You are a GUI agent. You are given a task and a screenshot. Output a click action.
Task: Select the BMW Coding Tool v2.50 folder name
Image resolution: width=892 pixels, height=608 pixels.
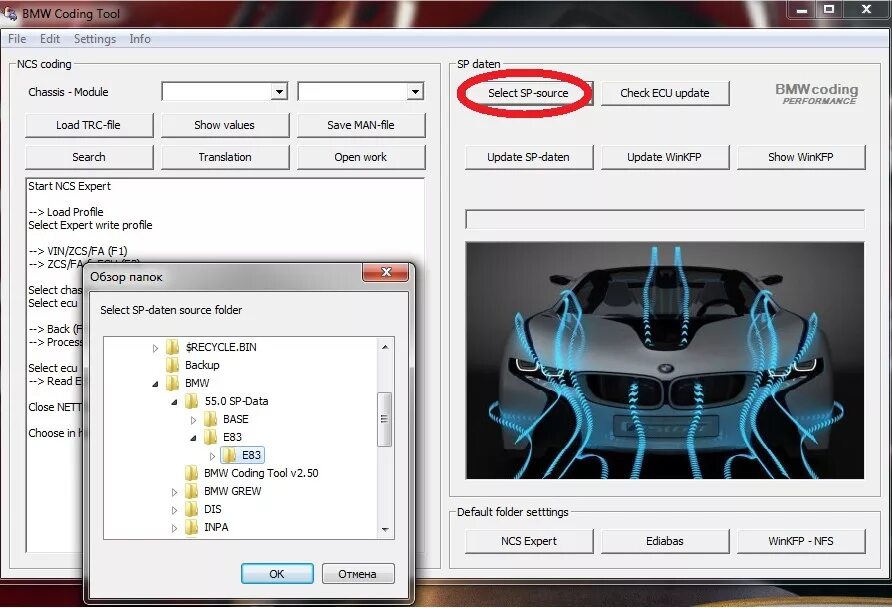point(261,473)
